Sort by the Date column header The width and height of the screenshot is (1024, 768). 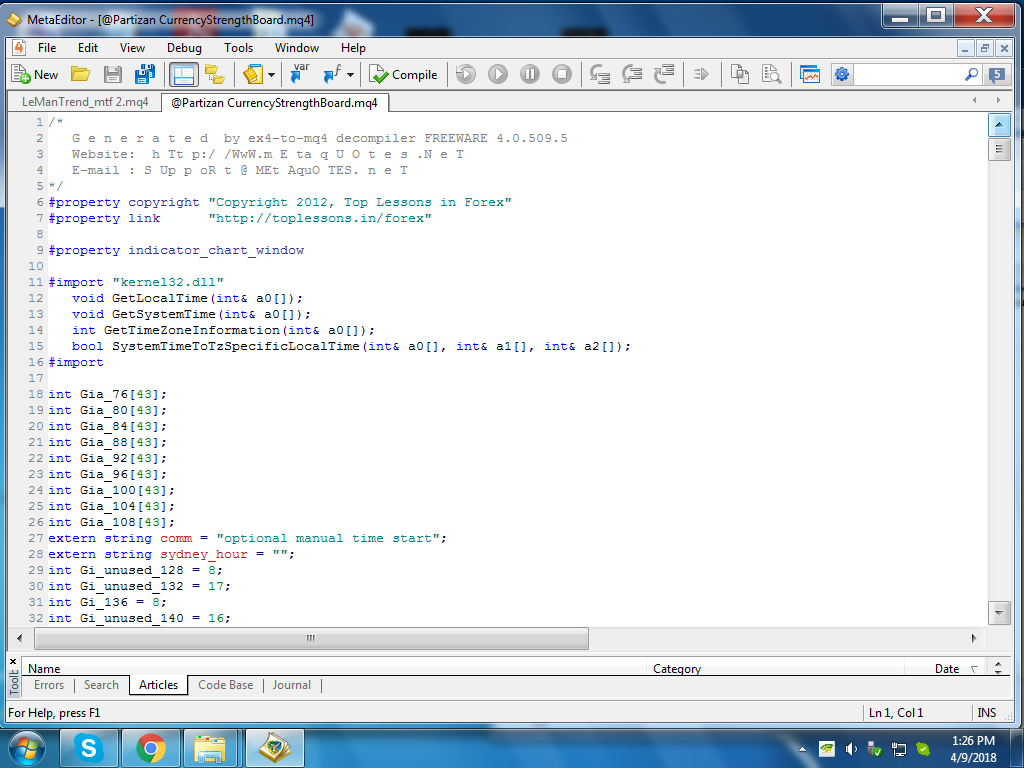pos(946,668)
